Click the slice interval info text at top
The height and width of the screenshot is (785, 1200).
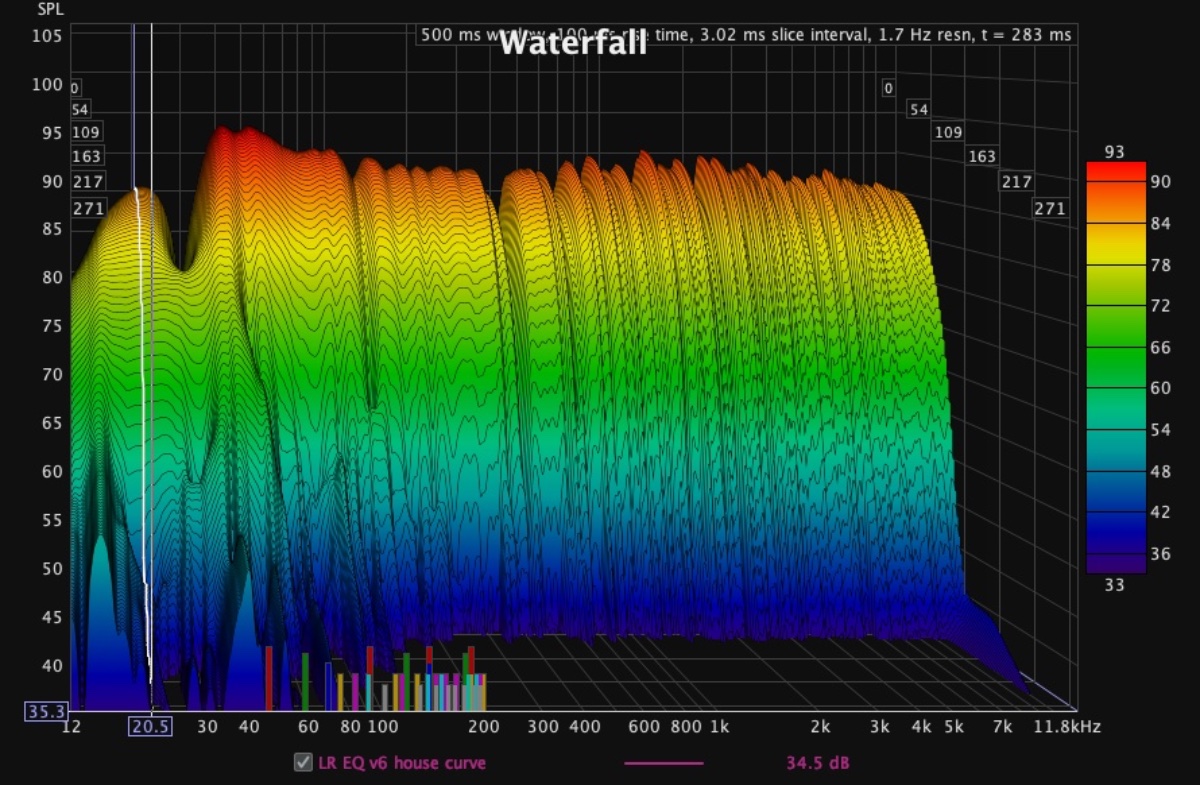800,35
